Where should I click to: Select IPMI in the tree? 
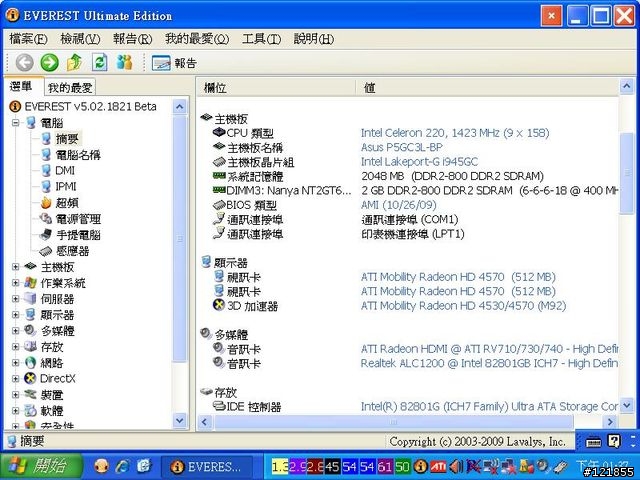click(66, 187)
